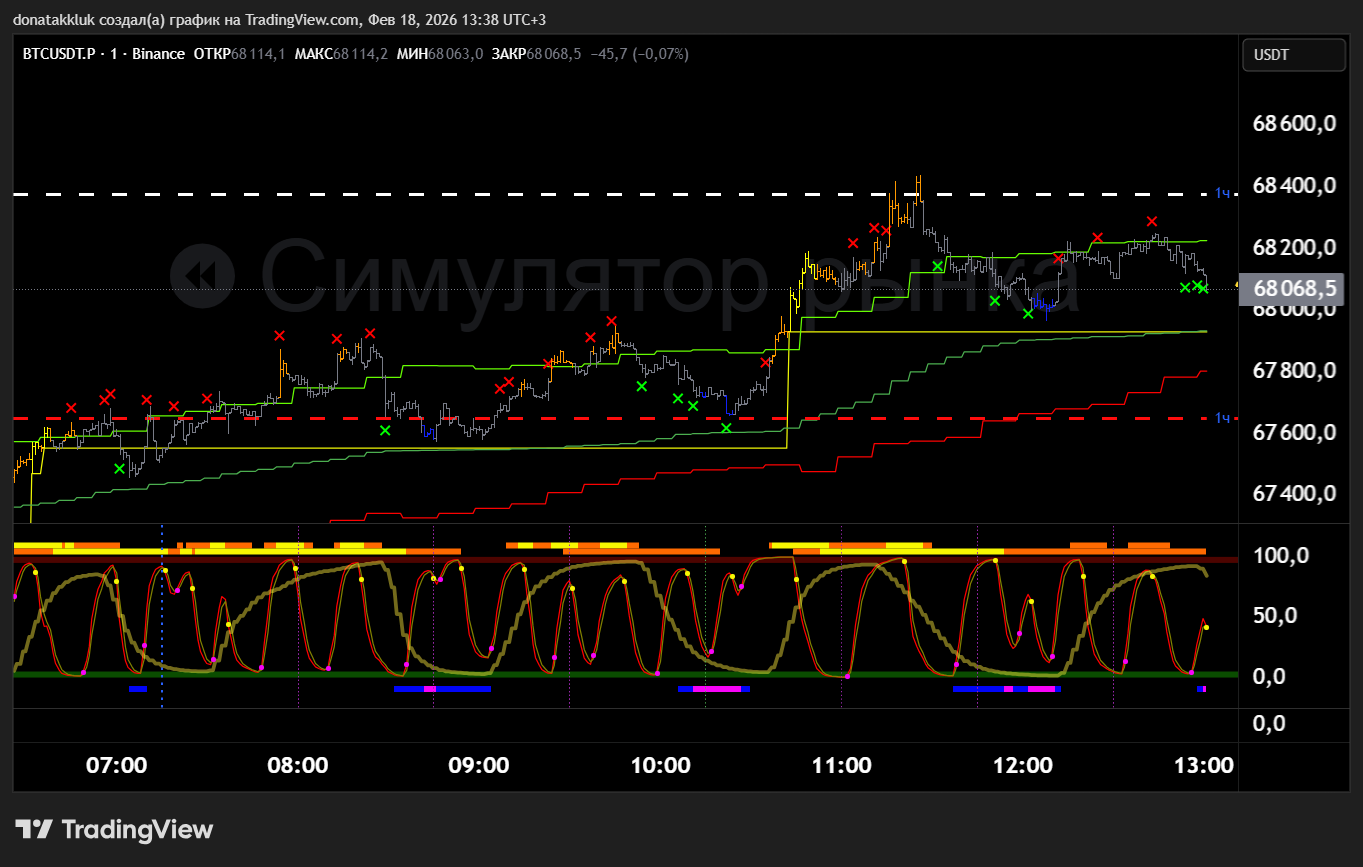This screenshot has width=1363, height=867.
Task: Select the 11:00 time axis label
Action: [x=841, y=766]
